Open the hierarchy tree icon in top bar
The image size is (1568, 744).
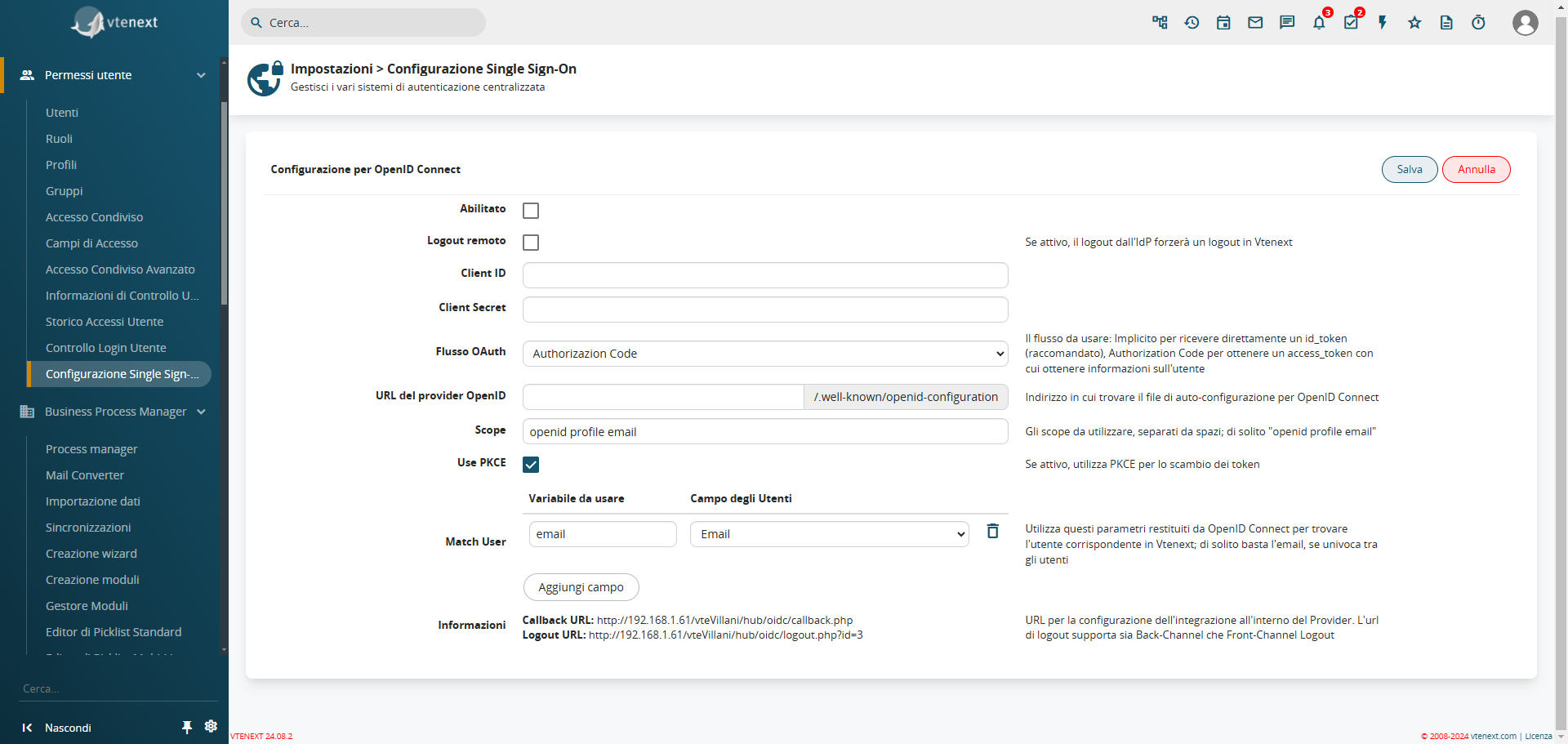coord(1160,23)
